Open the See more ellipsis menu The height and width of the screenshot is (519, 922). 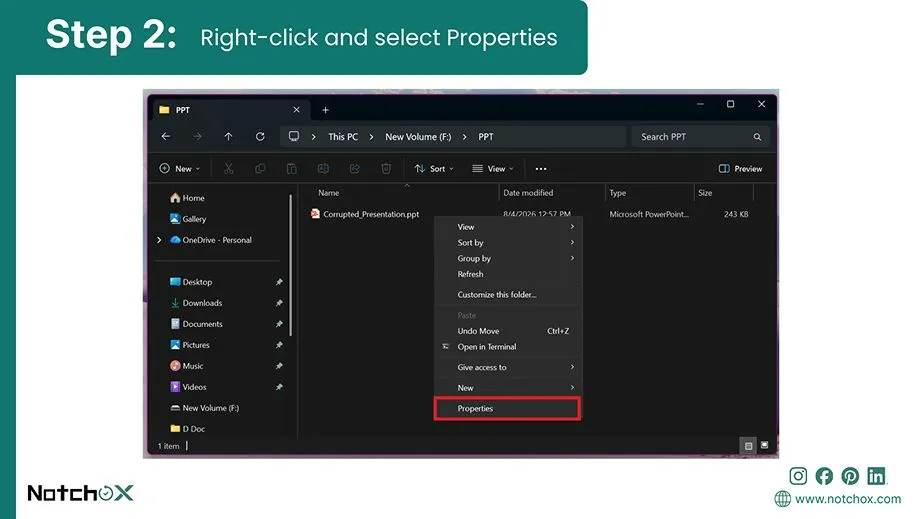tap(541, 169)
